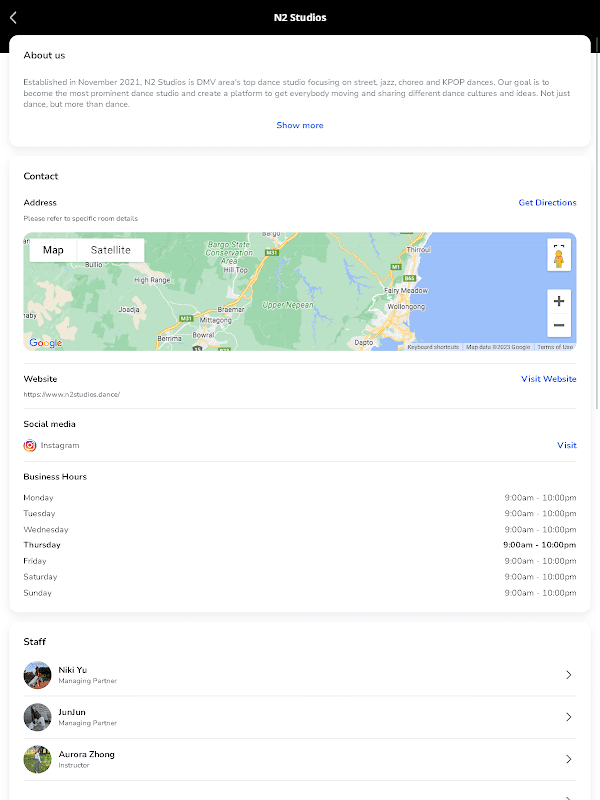Click the Instagram label text
The height and width of the screenshot is (800, 600).
(60, 445)
